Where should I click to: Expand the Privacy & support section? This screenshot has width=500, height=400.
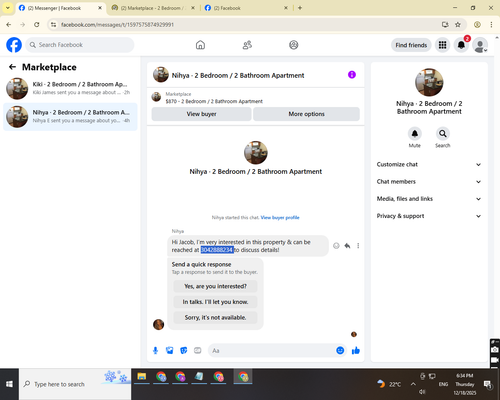429,216
